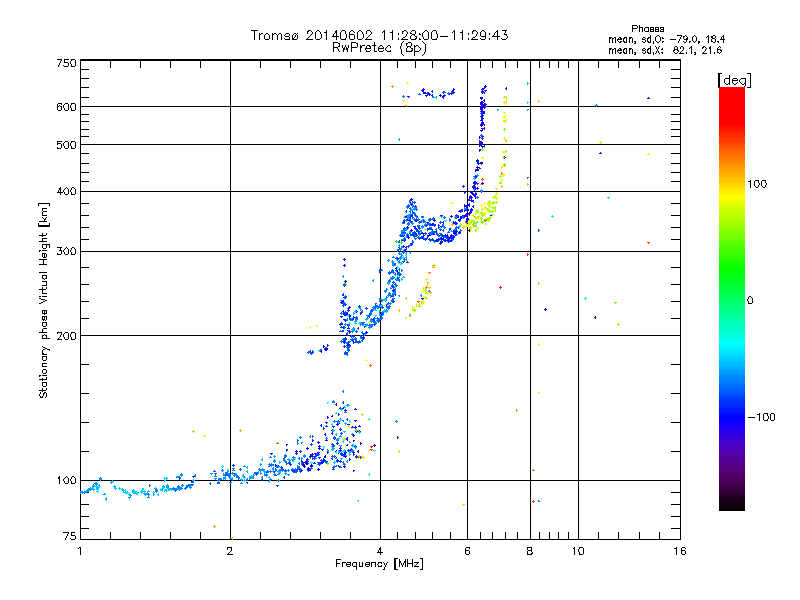
Task: Click the frequency axis label '10'
Action: pyautogui.click(x=578, y=551)
